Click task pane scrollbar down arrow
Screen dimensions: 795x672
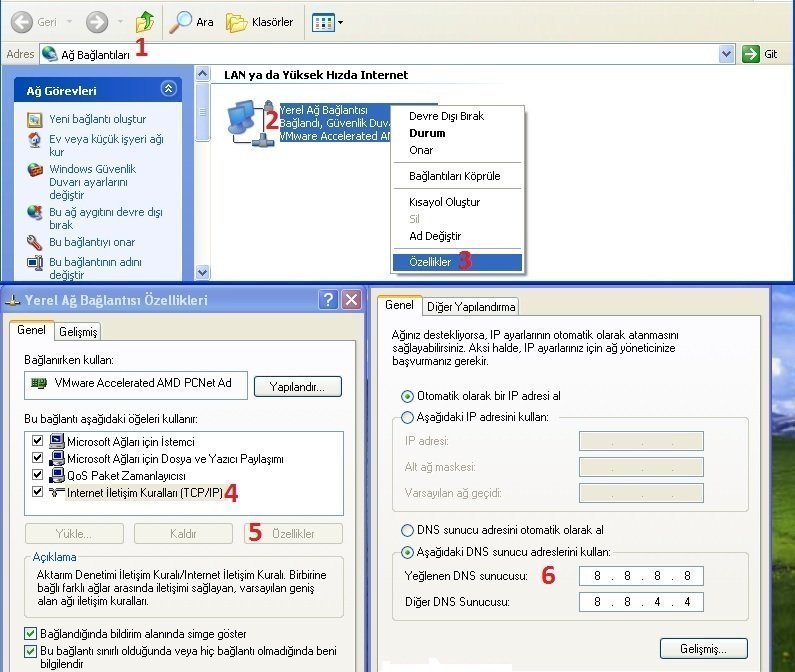[x=202, y=272]
